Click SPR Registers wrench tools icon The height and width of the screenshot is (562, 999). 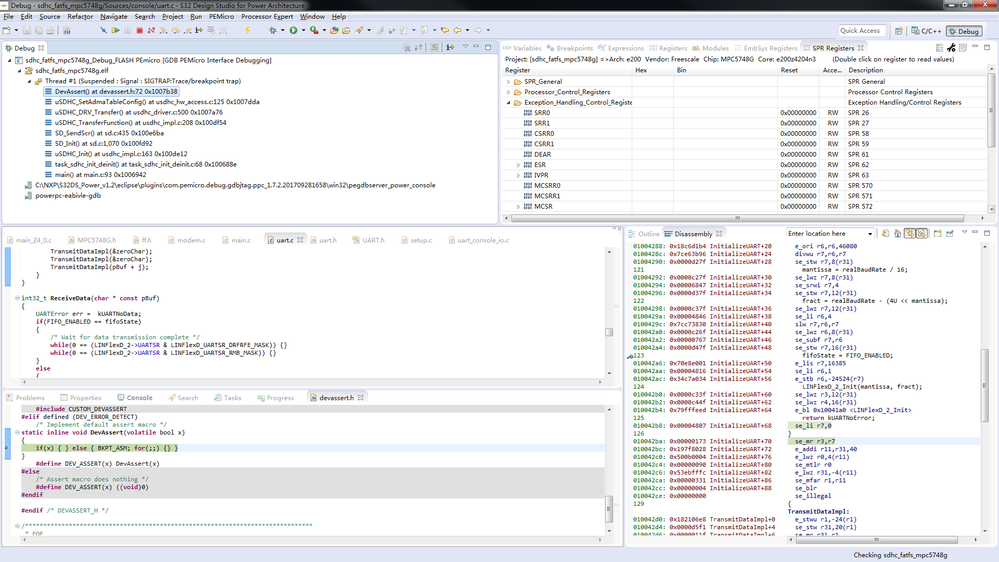(951, 48)
